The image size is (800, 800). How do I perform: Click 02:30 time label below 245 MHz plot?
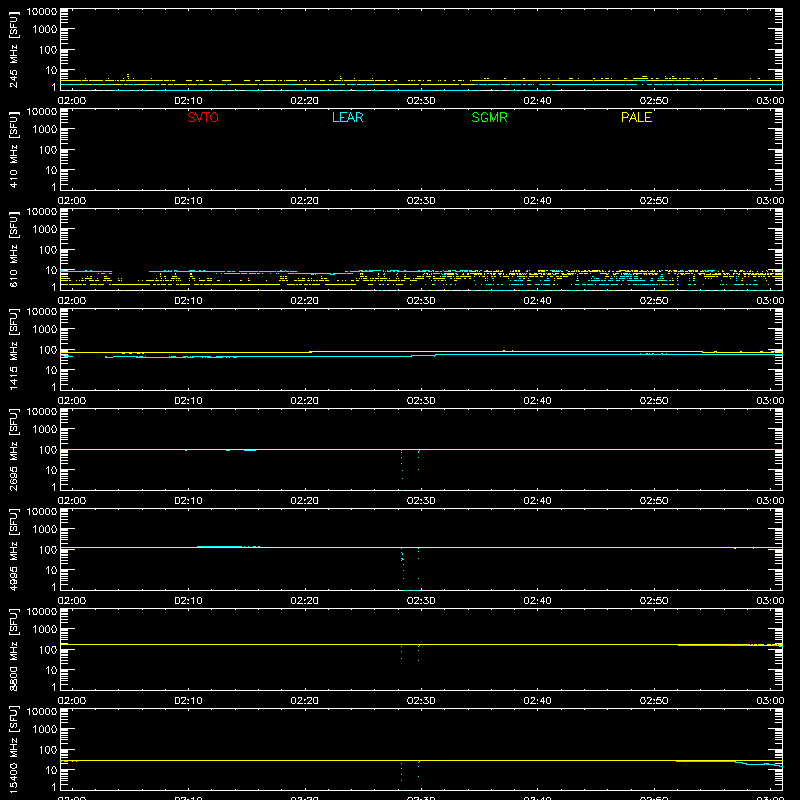tap(421, 101)
